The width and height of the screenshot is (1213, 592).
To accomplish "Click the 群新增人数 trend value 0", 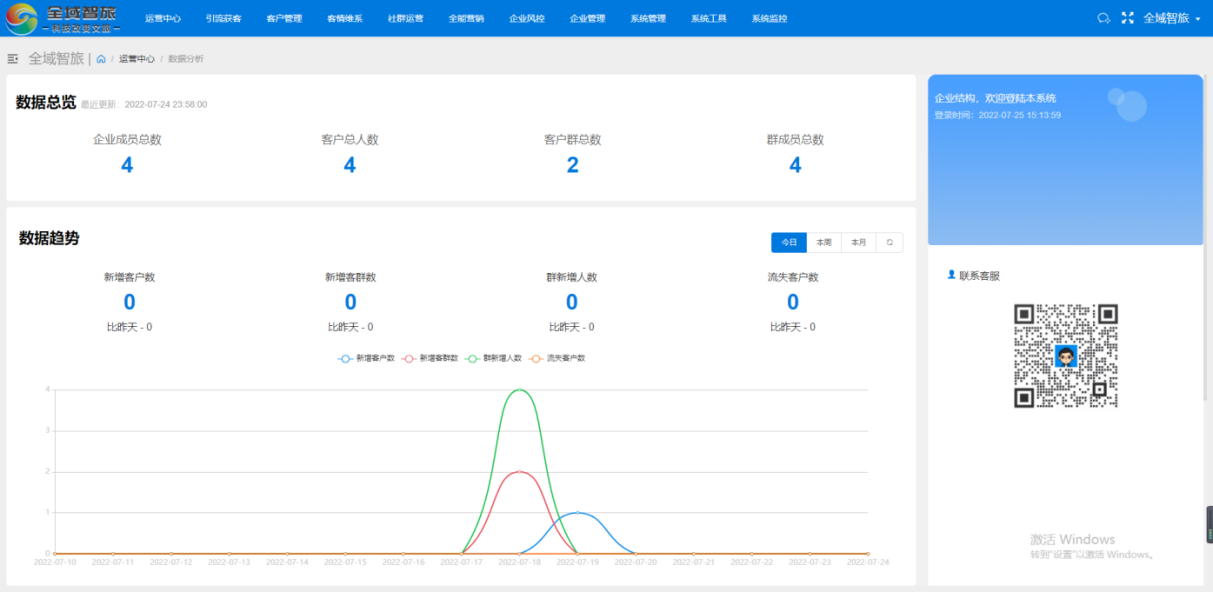I will 572,302.
